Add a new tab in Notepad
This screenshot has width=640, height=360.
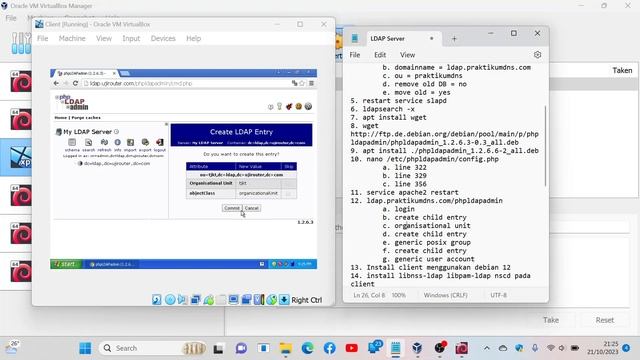point(454,39)
